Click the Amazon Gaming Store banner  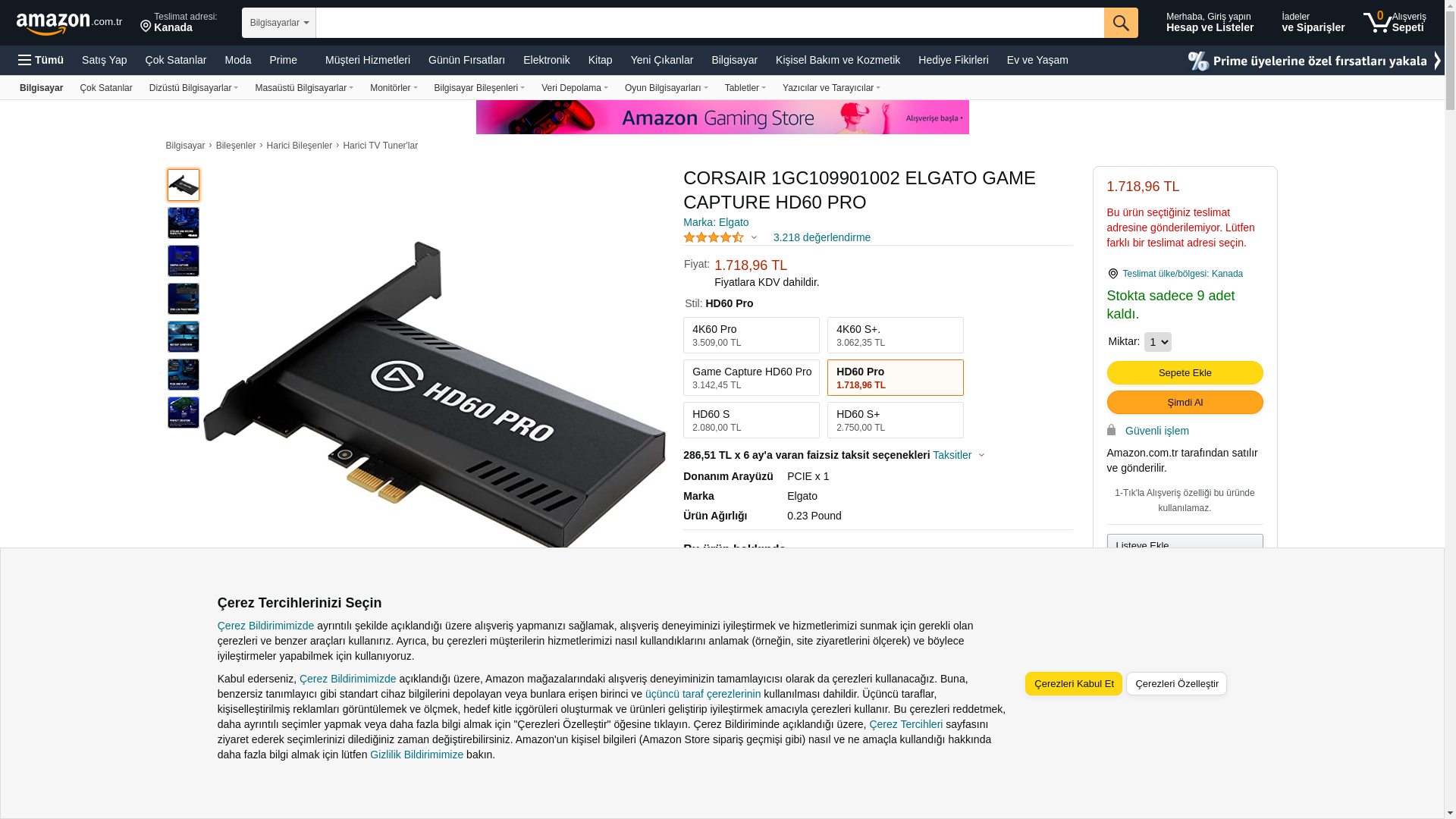pos(722,117)
